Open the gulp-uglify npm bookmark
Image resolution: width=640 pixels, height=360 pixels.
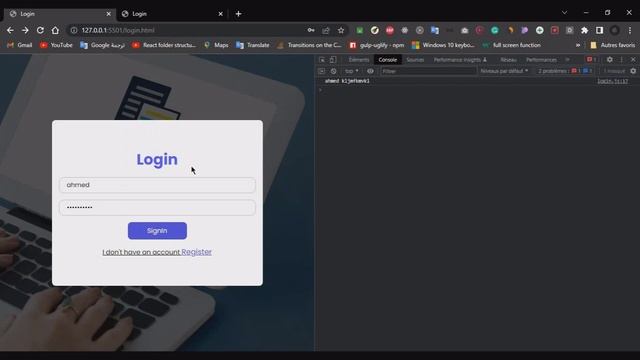pyautogui.click(x=376, y=45)
